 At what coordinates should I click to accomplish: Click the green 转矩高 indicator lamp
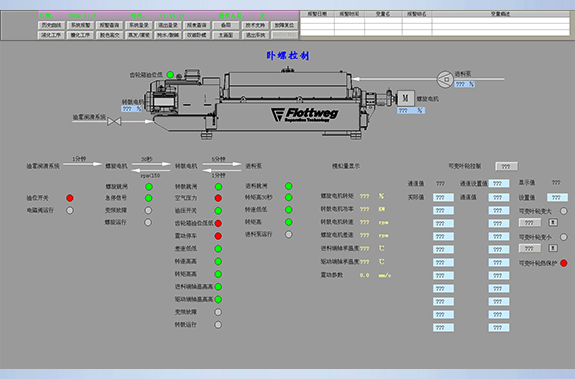[x=289, y=222]
